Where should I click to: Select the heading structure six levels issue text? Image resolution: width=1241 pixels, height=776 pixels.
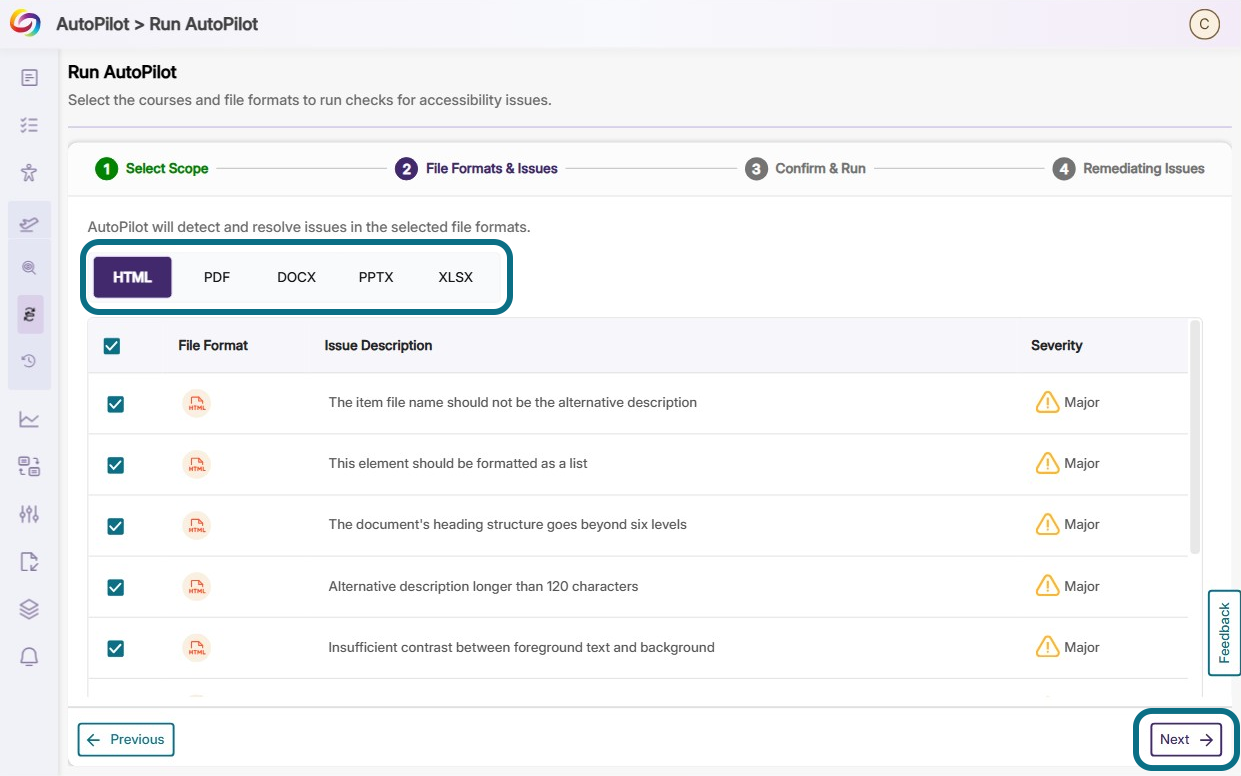click(x=507, y=524)
